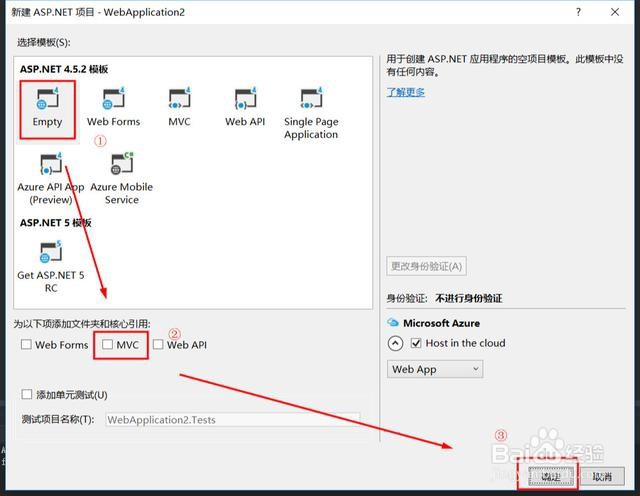This screenshot has width=640, height=496.
Task: Collapse the Microsoft Azure section chevron
Action: click(395, 343)
